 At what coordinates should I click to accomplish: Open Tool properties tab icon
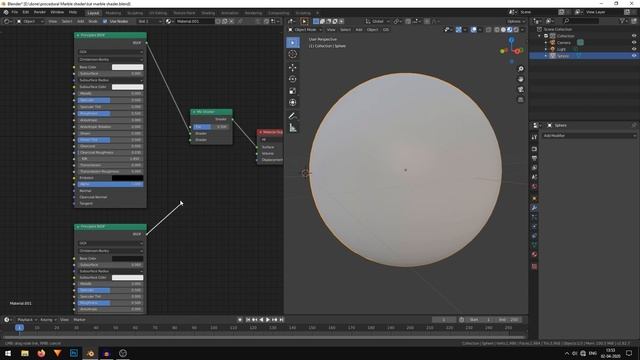click(x=534, y=137)
